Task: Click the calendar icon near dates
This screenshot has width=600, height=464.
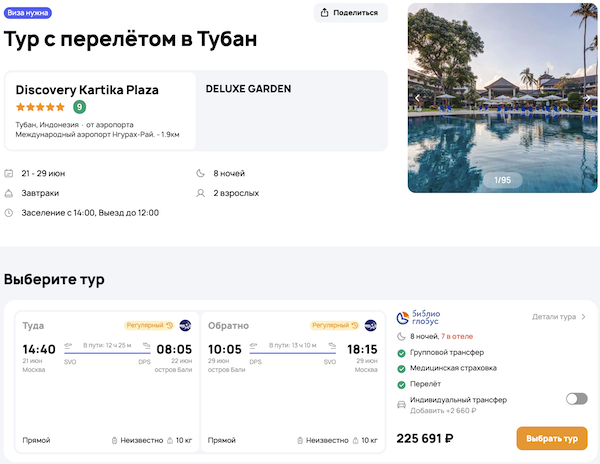Action: 9,173
